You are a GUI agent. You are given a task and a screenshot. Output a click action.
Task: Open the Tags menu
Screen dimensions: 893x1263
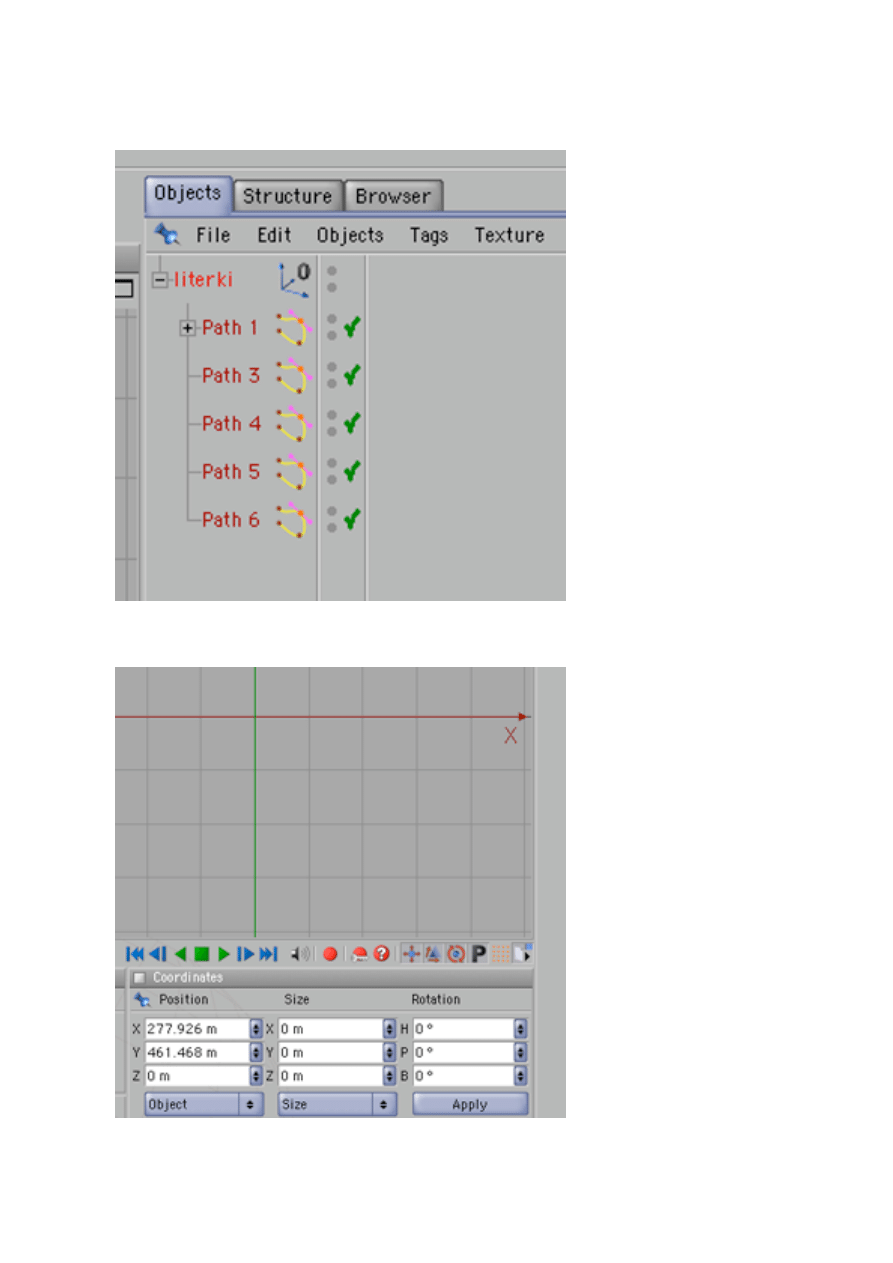[x=428, y=235]
